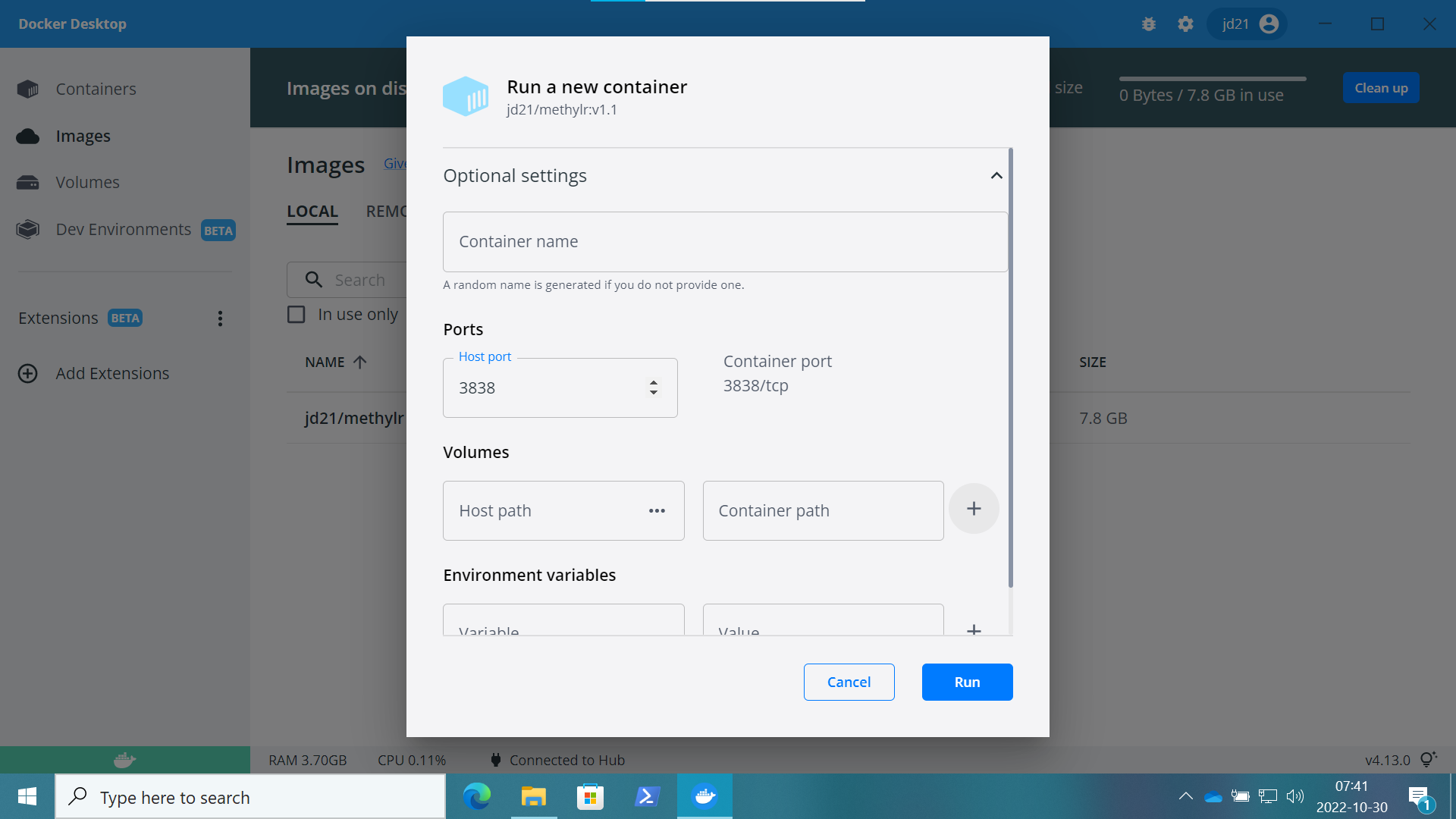Run the new container
Image resolution: width=1456 pixels, height=819 pixels.
[x=967, y=682]
